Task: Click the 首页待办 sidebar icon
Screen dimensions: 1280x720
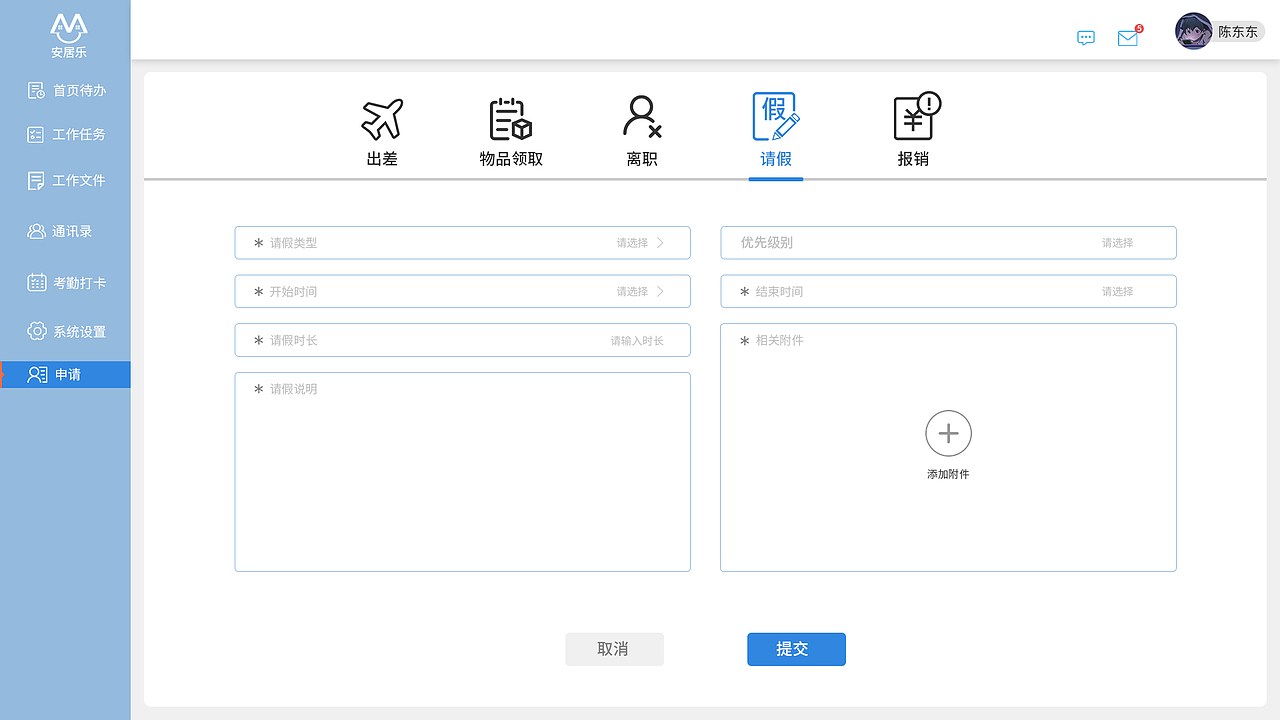Action: tap(36, 91)
